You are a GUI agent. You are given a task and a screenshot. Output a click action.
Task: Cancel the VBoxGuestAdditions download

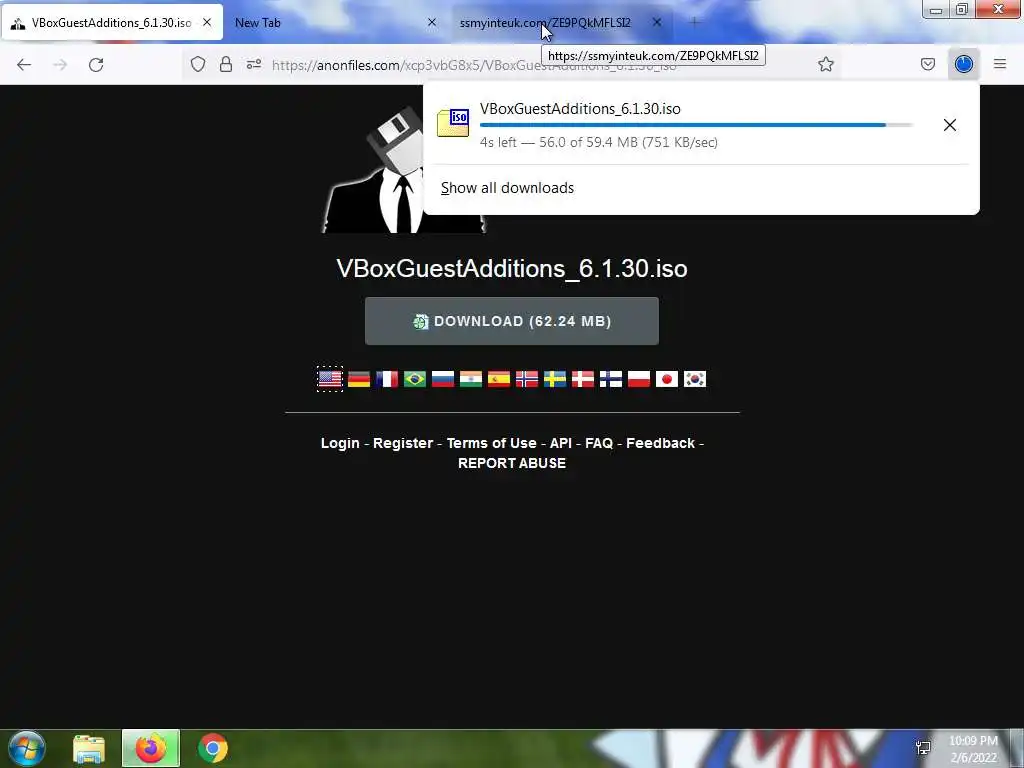tap(950, 125)
